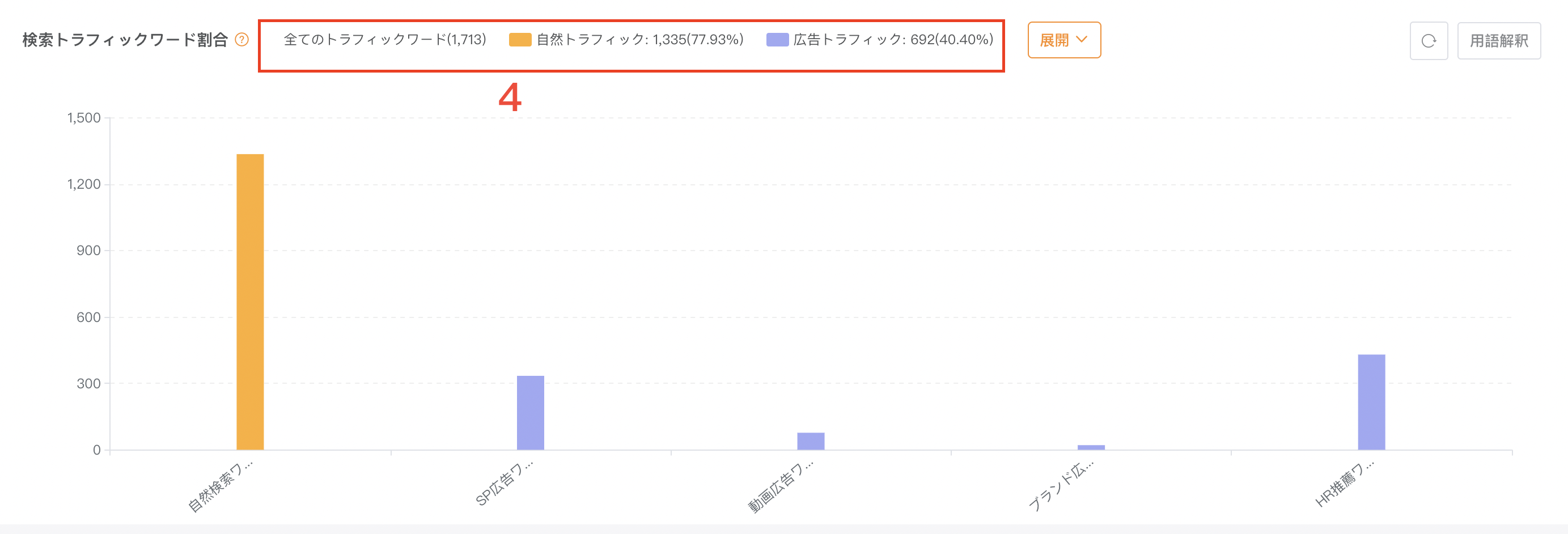Click the help question mark icon
1568x534 pixels.
pyautogui.click(x=241, y=40)
